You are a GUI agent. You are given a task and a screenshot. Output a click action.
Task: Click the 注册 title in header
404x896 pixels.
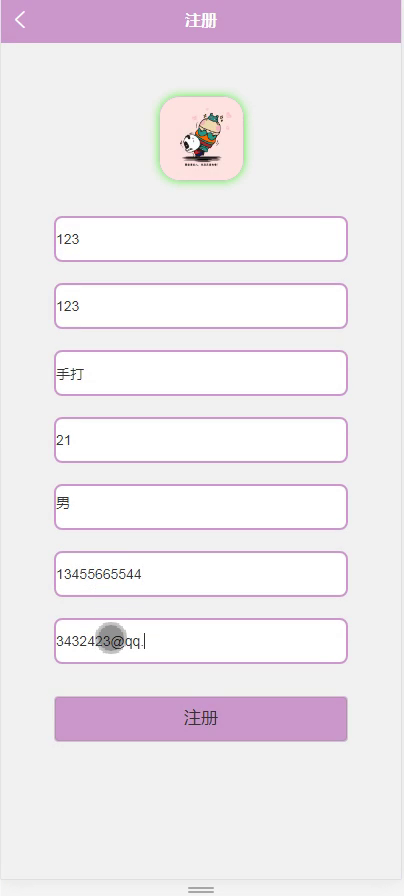[x=201, y=21]
